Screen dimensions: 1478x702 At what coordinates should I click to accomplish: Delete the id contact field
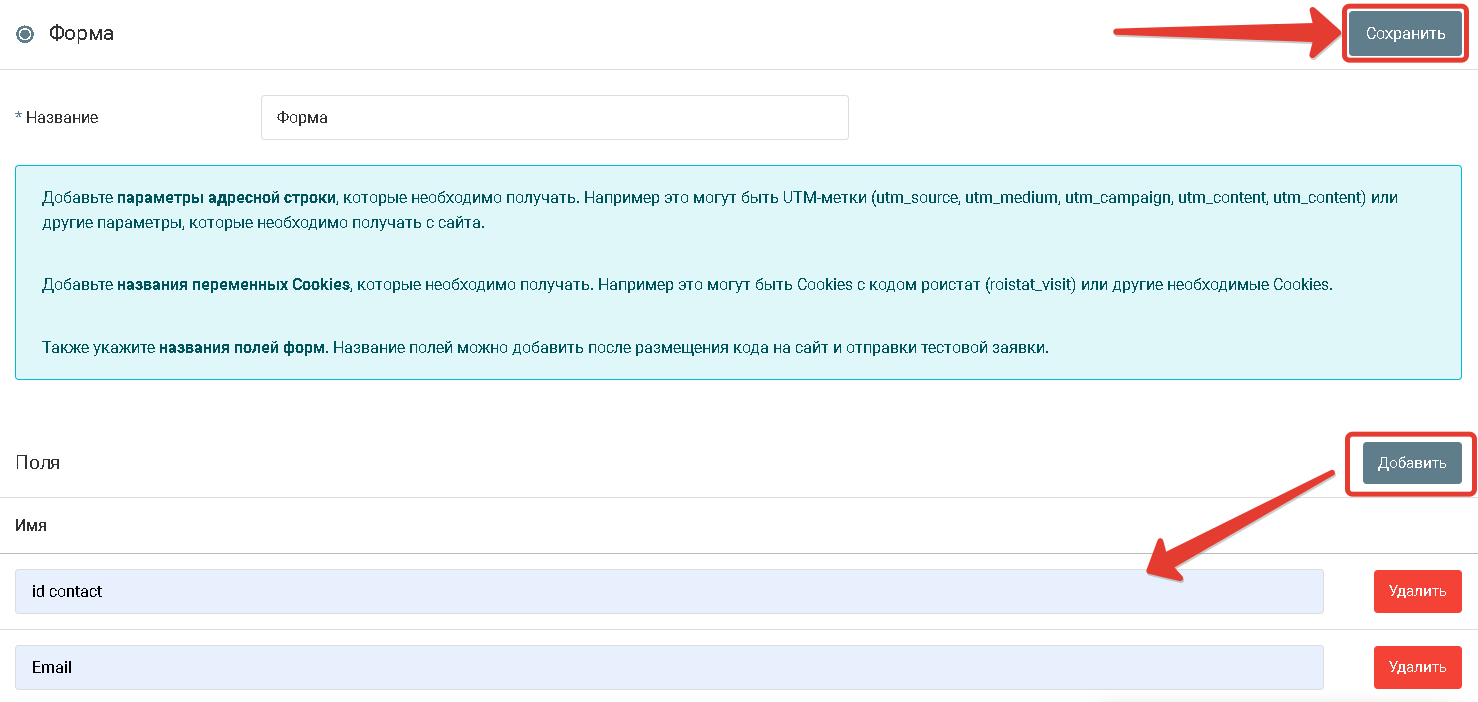click(x=1417, y=591)
